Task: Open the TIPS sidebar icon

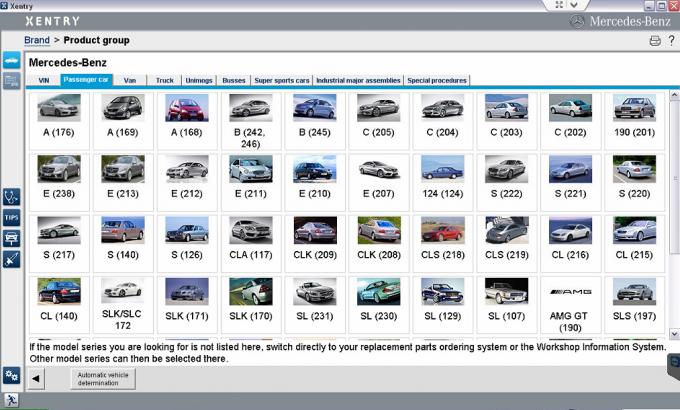Action: pos(12,218)
